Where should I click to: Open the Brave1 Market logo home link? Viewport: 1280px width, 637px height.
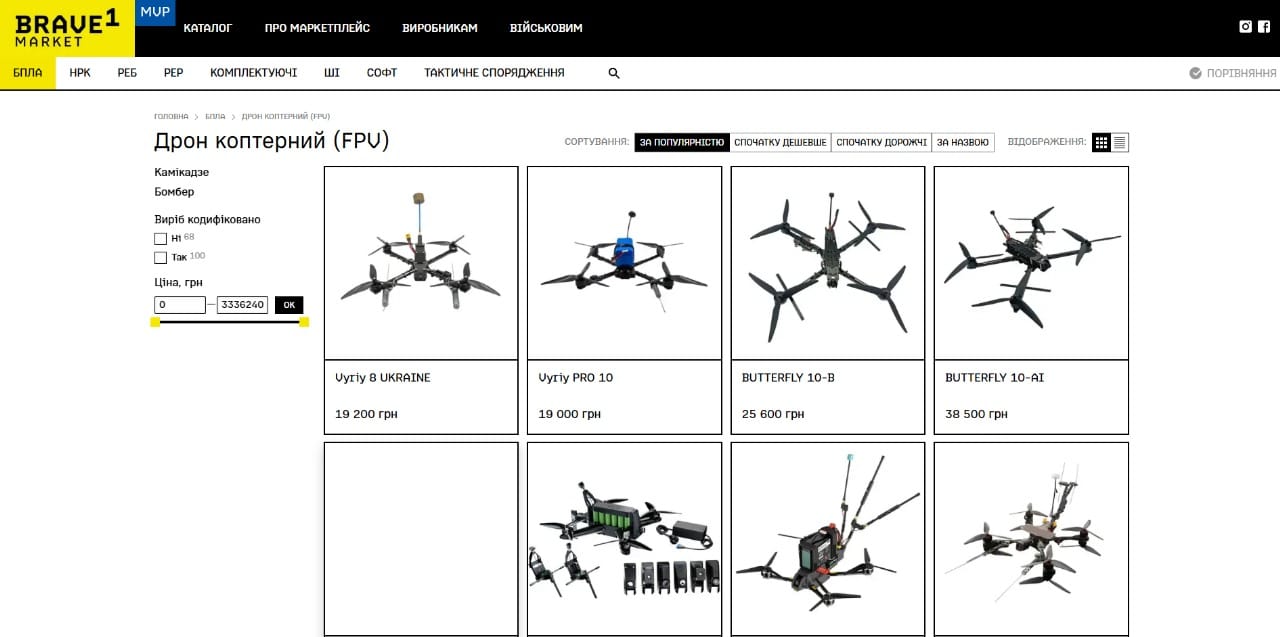(x=67, y=28)
